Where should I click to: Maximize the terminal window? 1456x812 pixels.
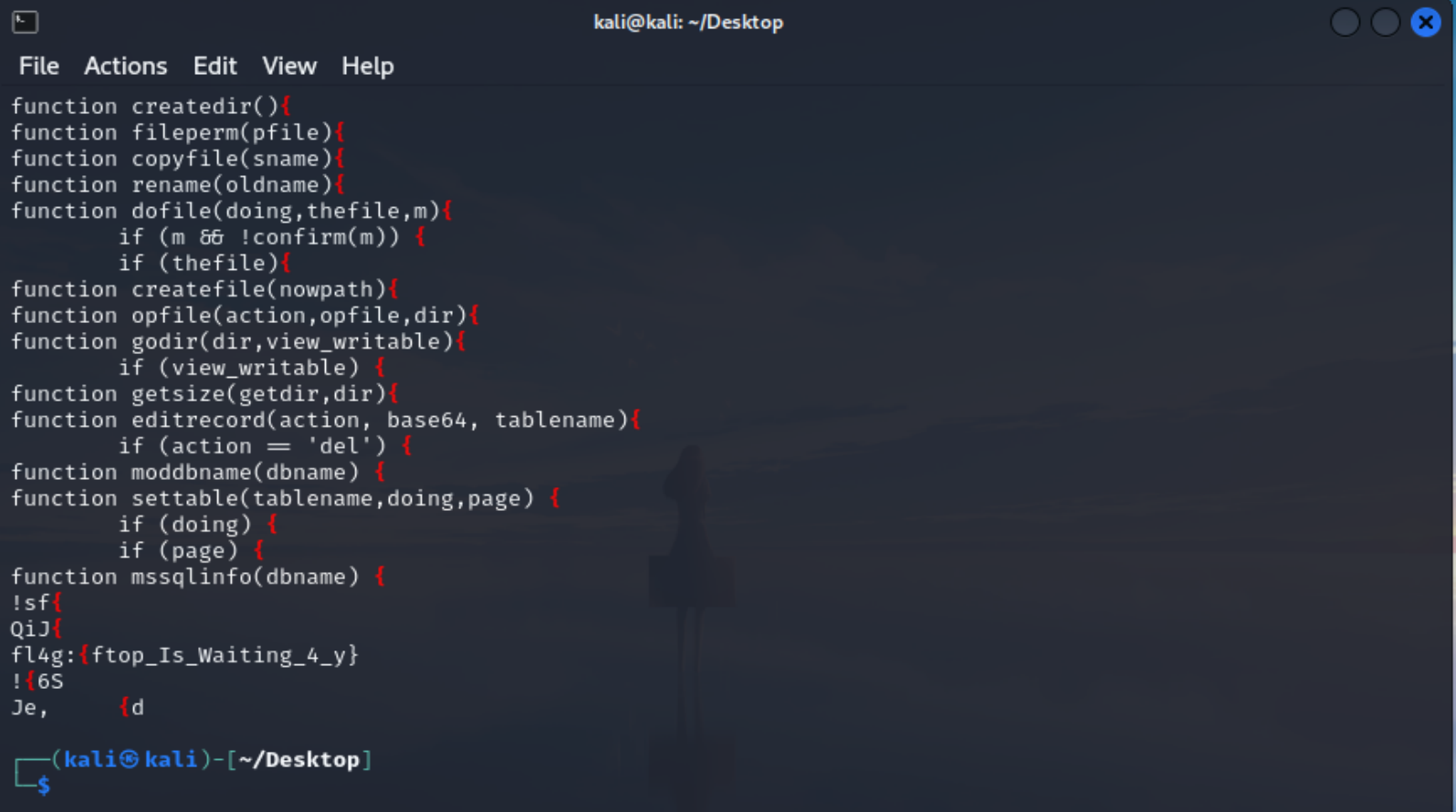[1385, 22]
